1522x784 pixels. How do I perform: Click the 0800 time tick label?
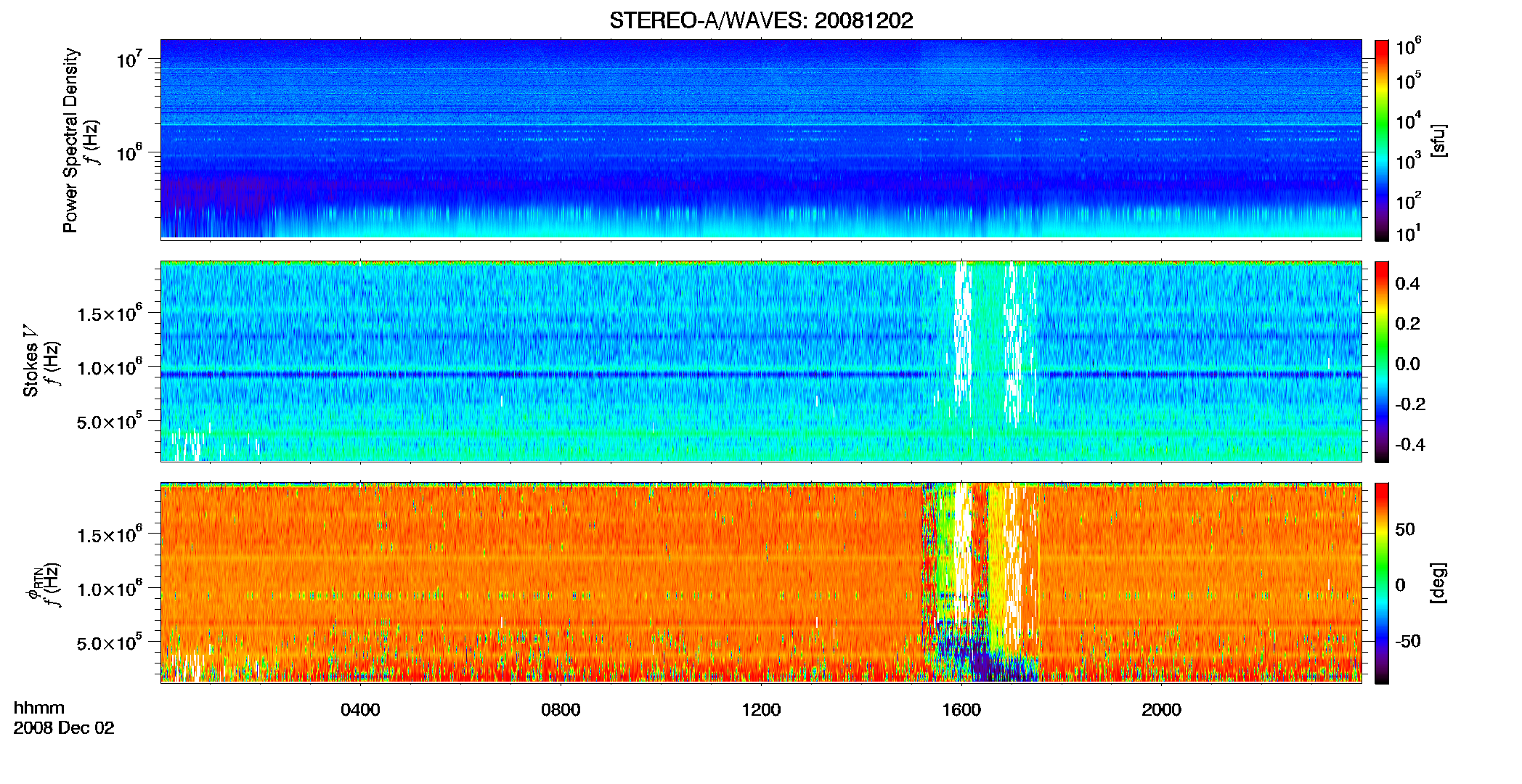[x=561, y=710]
